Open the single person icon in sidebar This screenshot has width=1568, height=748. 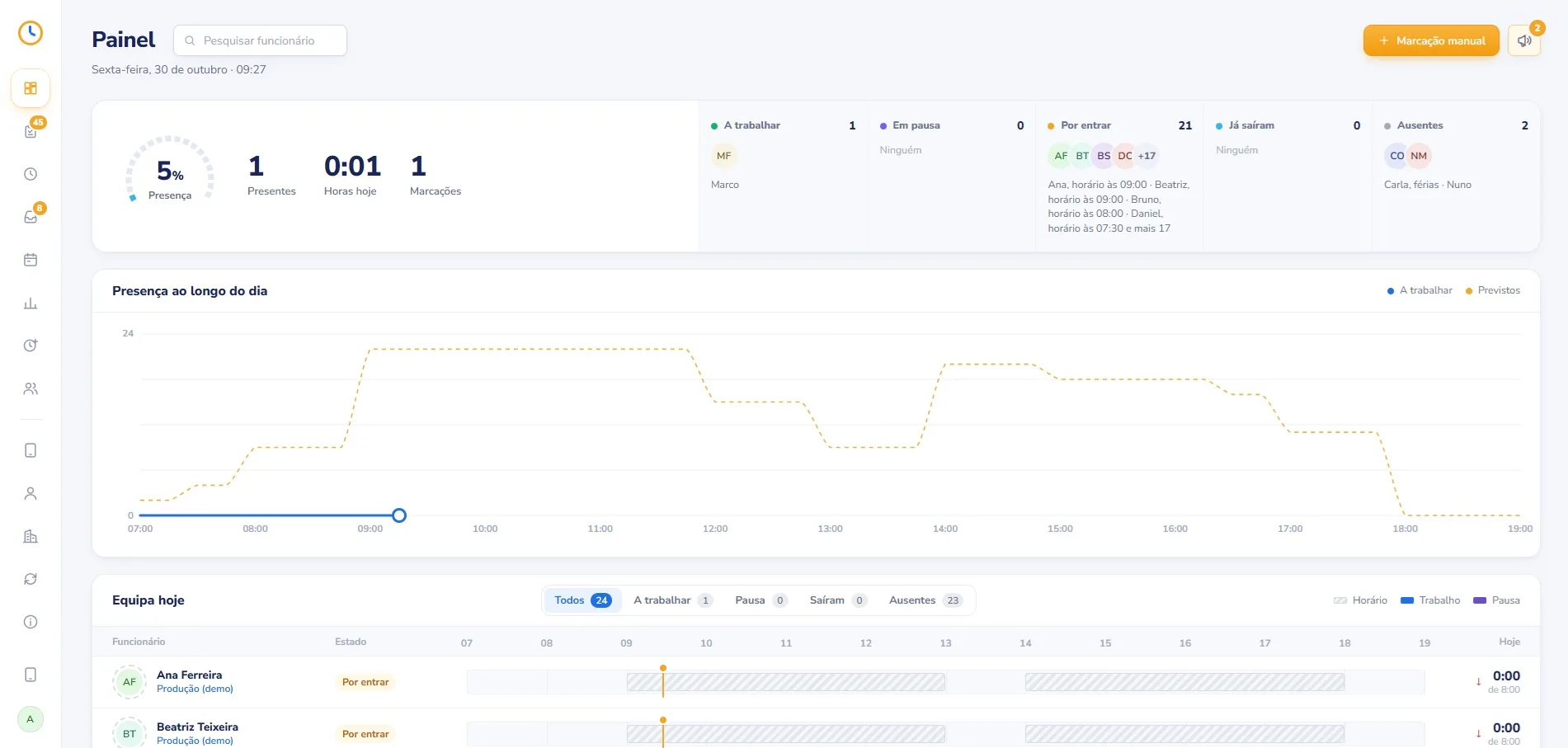pyautogui.click(x=31, y=493)
